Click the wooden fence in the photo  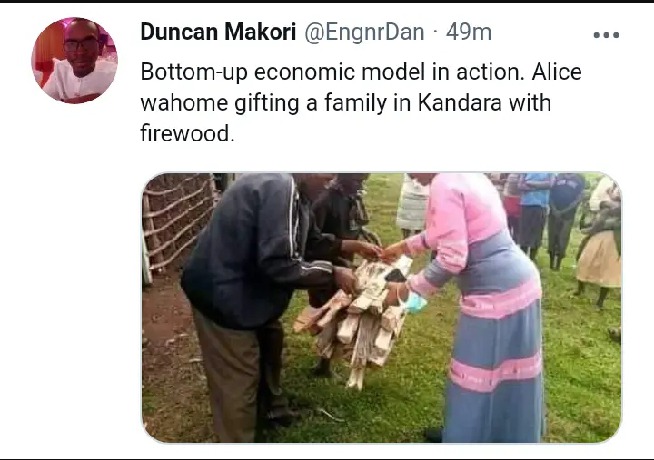coord(178,223)
